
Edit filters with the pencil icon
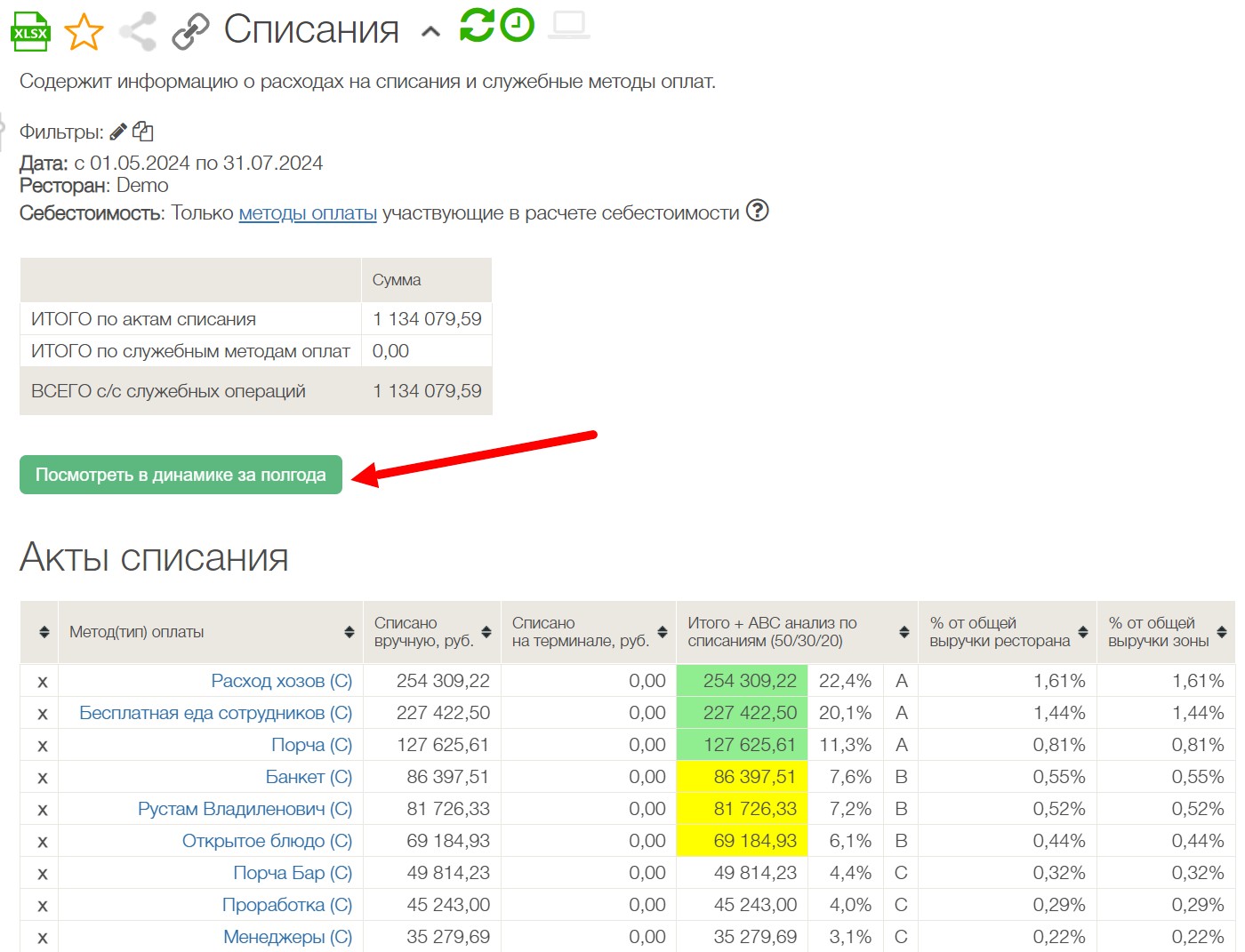click(x=118, y=132)
